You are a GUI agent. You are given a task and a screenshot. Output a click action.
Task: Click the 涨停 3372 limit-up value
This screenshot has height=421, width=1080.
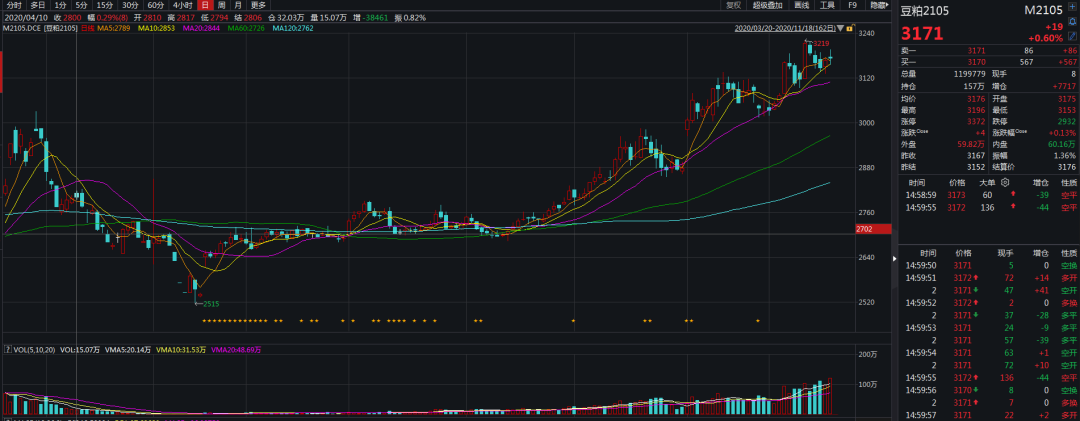(977, 122)
